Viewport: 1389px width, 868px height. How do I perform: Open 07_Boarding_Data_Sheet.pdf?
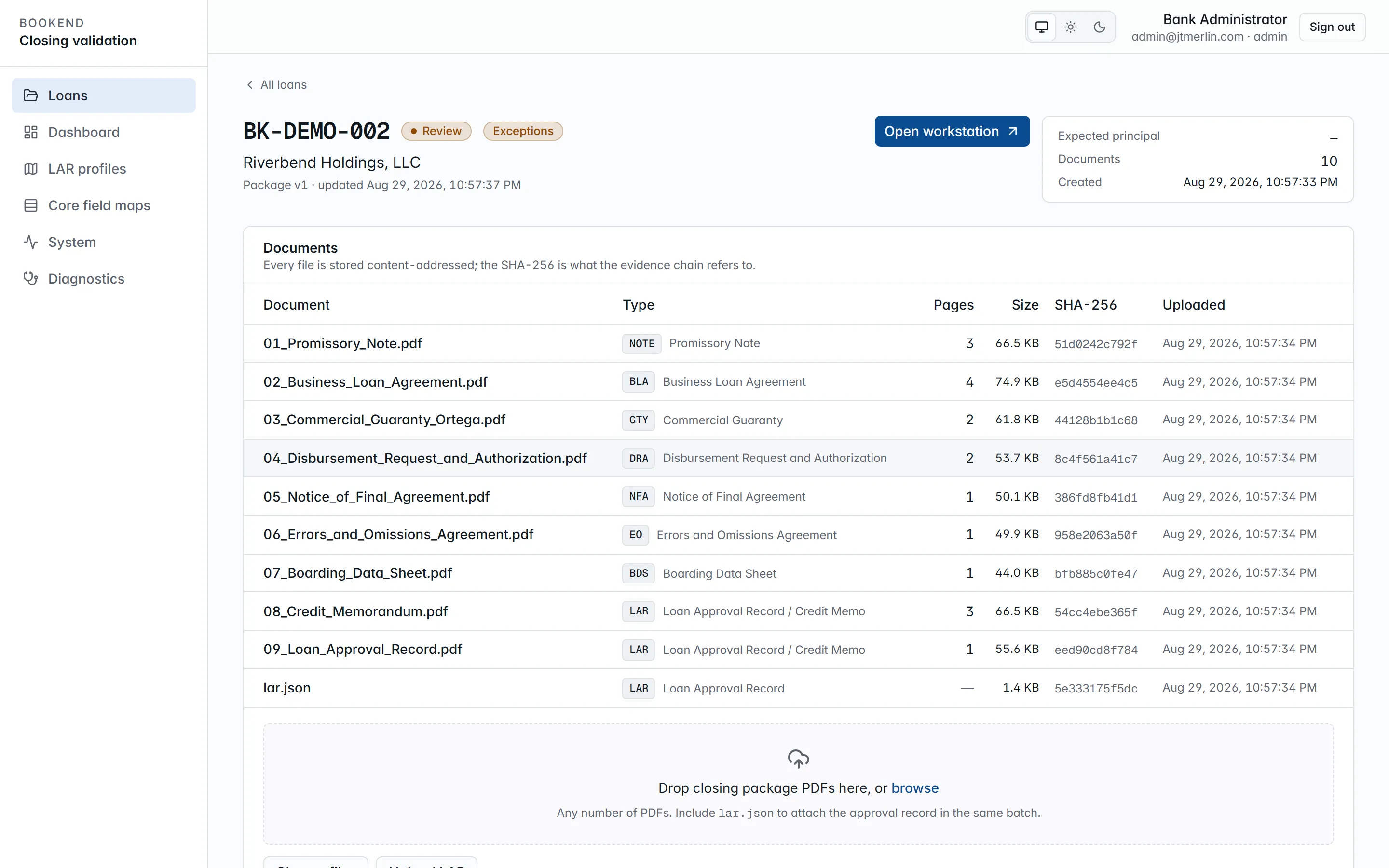[357, 573]
